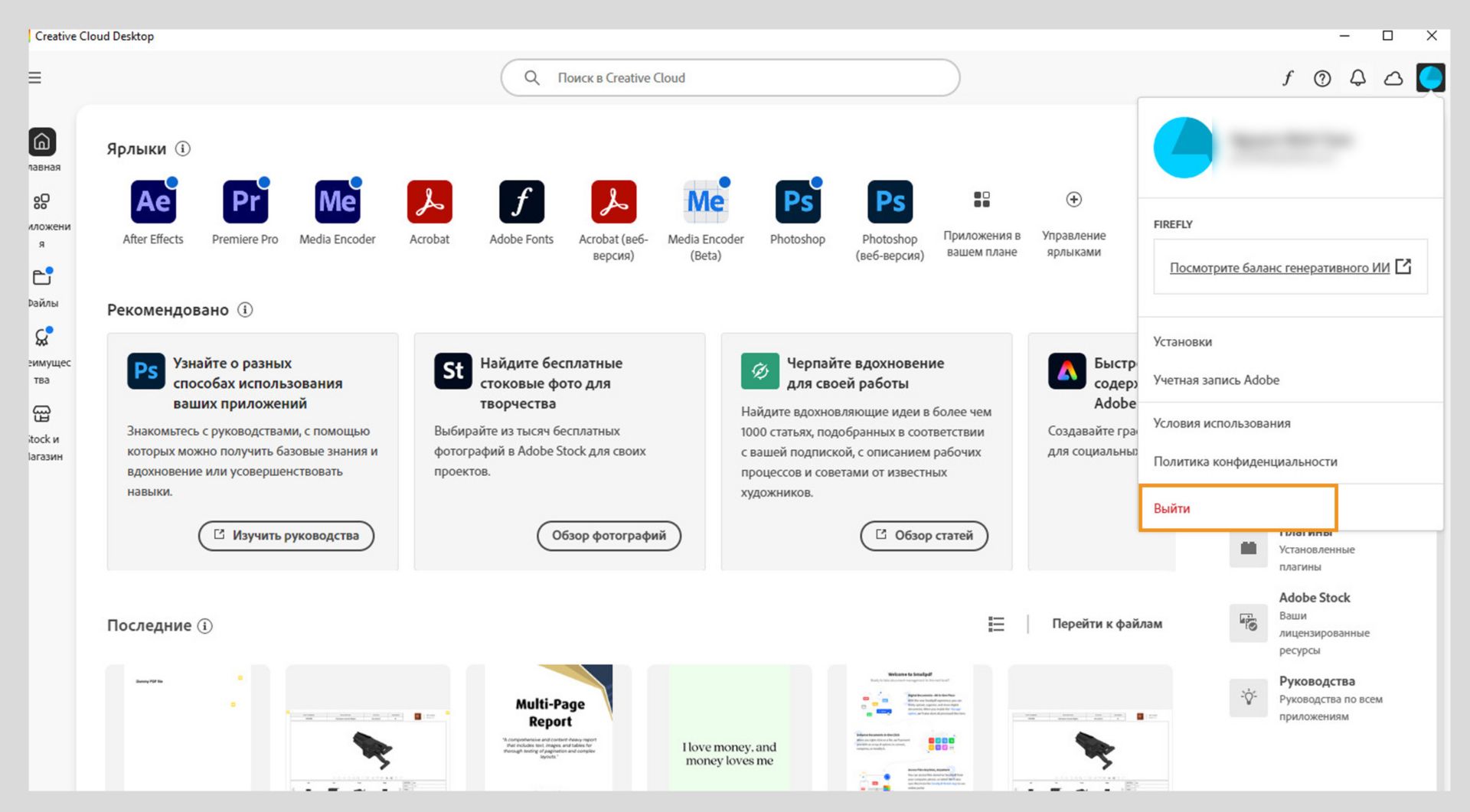
Task: Click the Черпайте вдохновение card title
Action: point(865,373)
